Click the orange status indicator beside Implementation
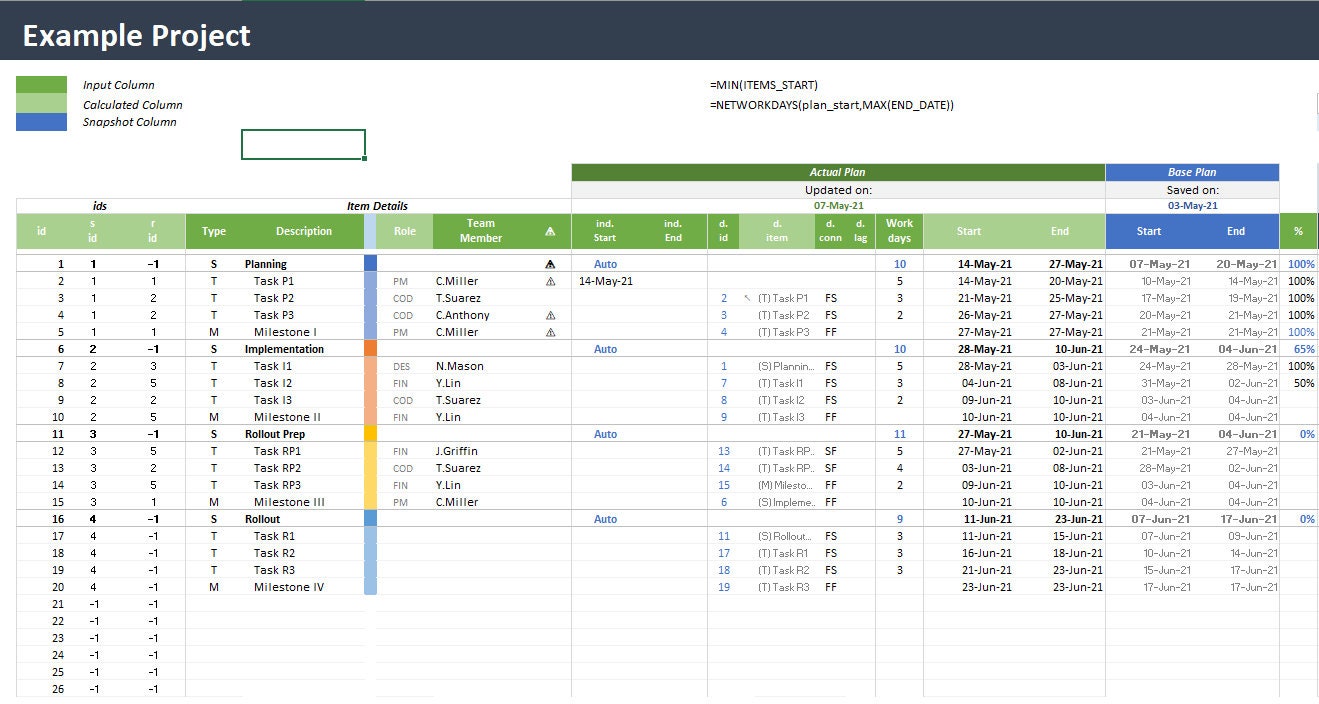Image resolution: width=1319 pixels, height=704 pixels. pos(371,349)
